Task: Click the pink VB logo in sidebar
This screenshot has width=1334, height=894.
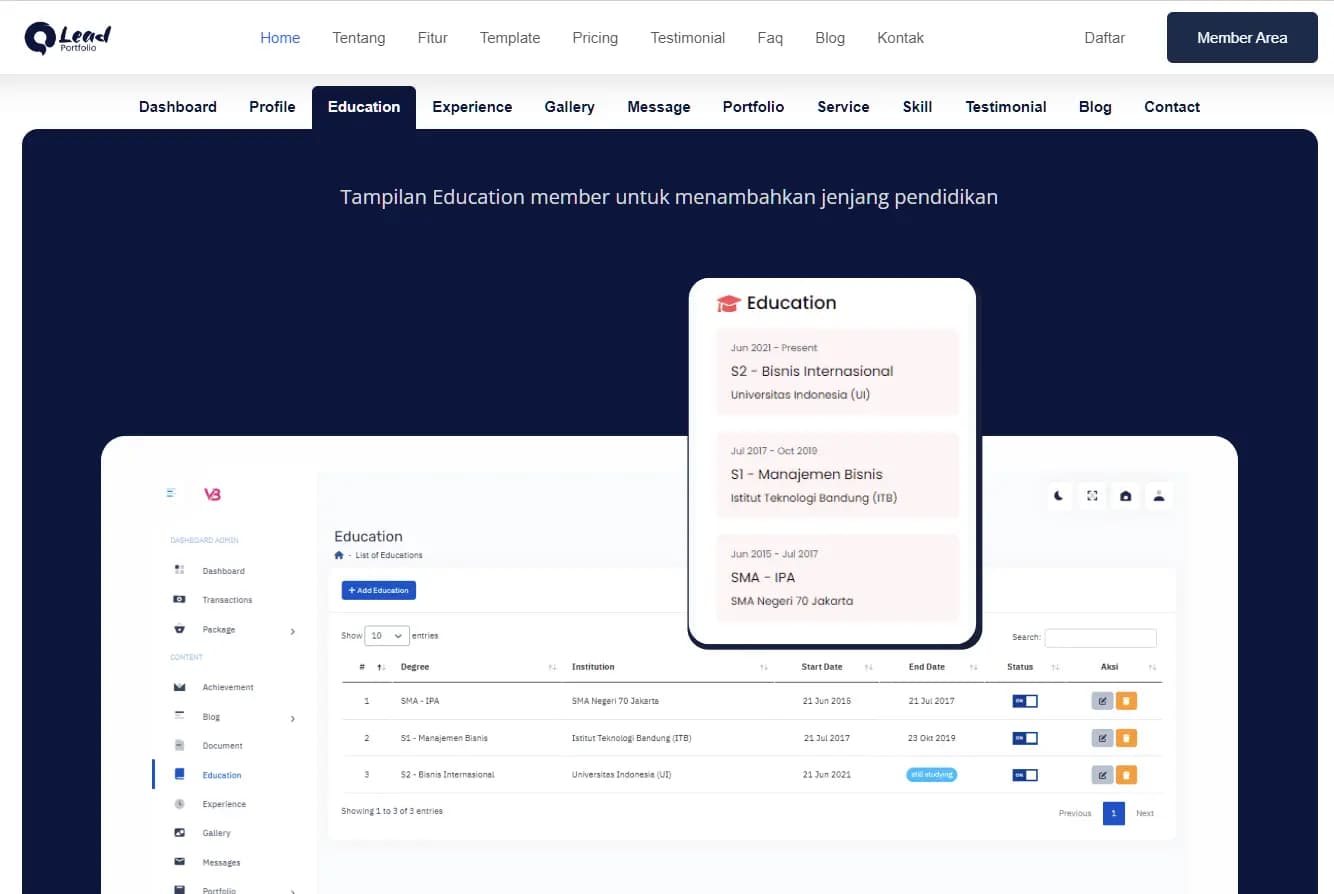Action: click(212, 494)
